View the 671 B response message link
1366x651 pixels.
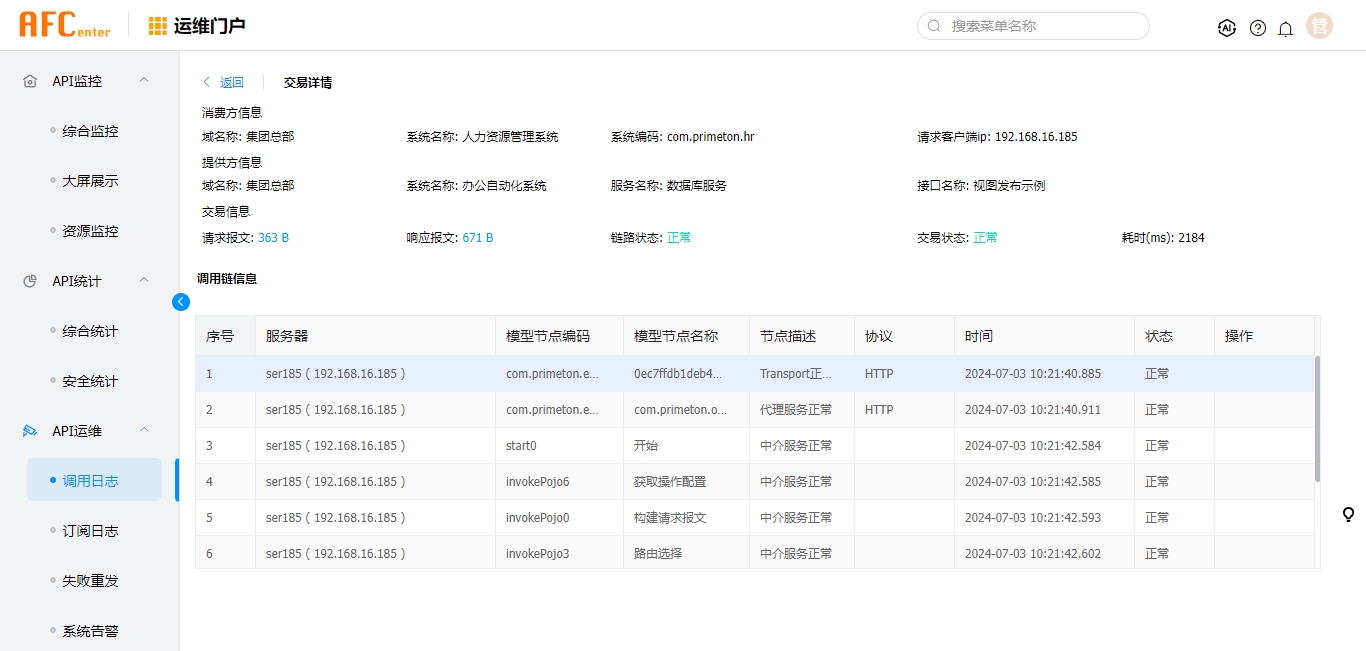[x=477, y=238]
